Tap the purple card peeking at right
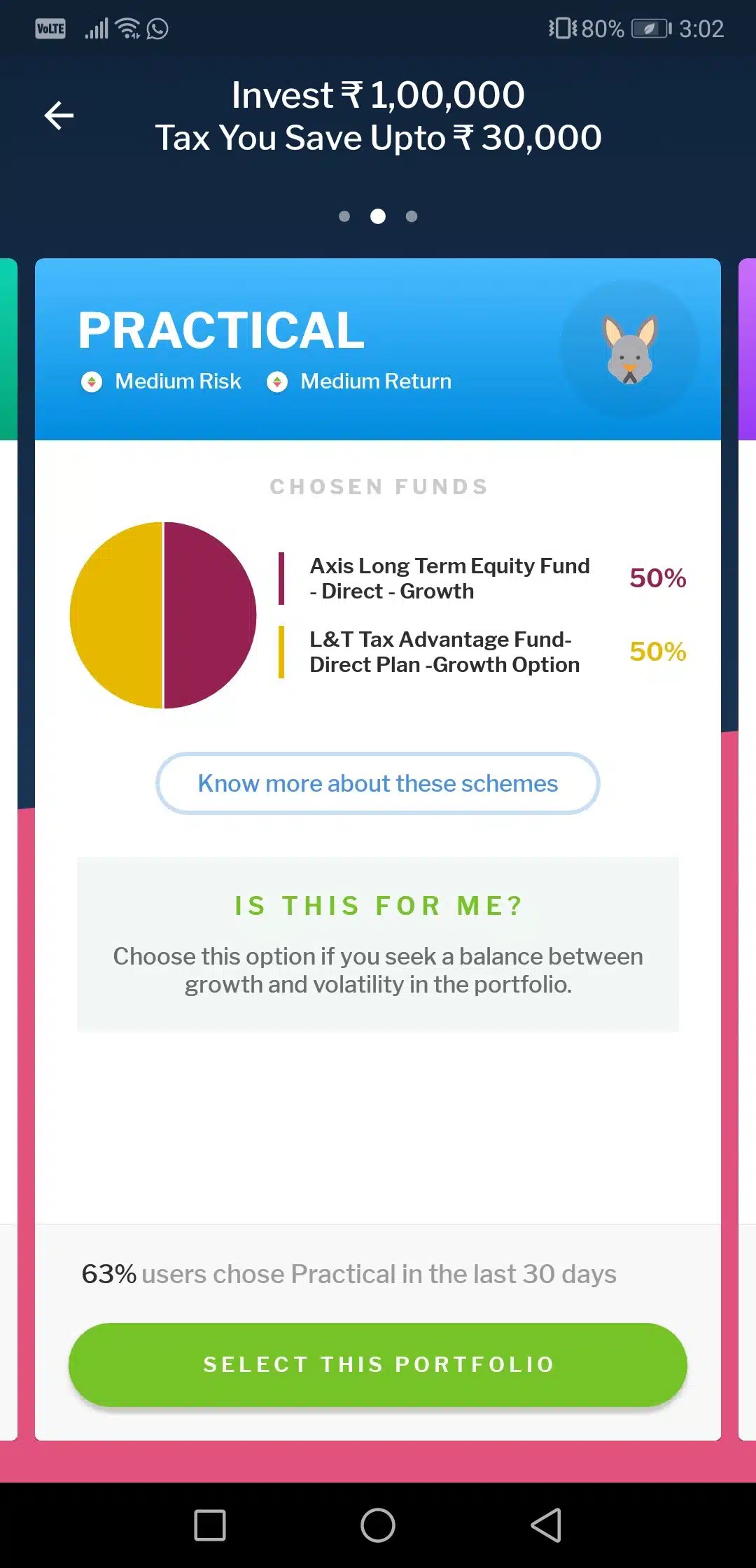The image size is (756, 1568). pyautogui.click(x=747, y=349)
